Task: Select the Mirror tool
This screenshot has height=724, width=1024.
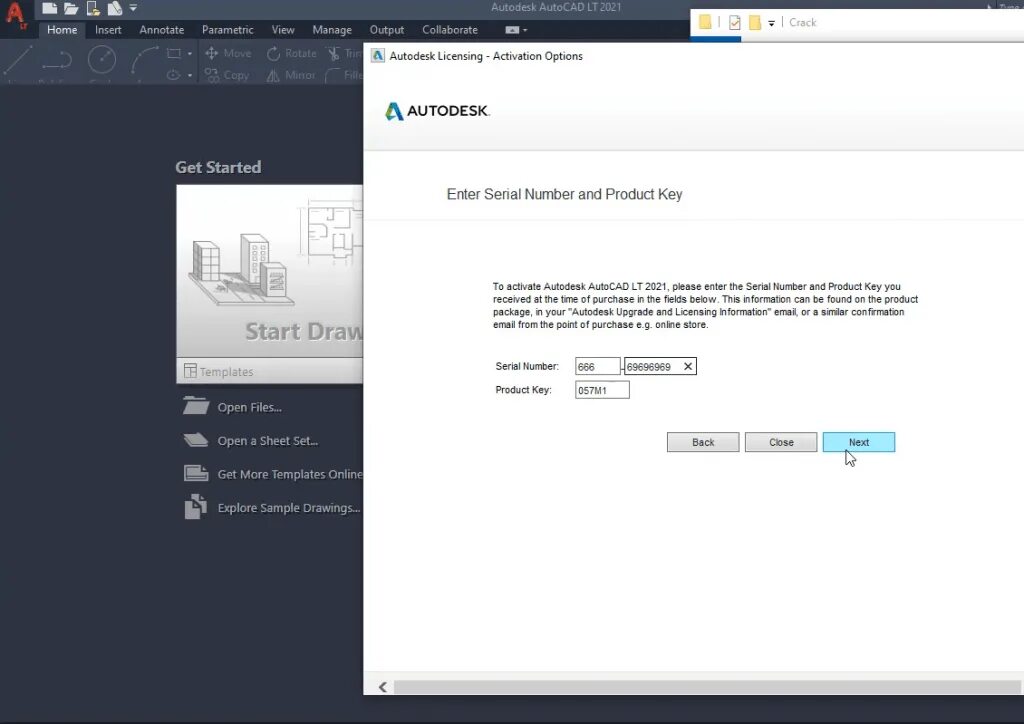Action: [x=291, y=75]
